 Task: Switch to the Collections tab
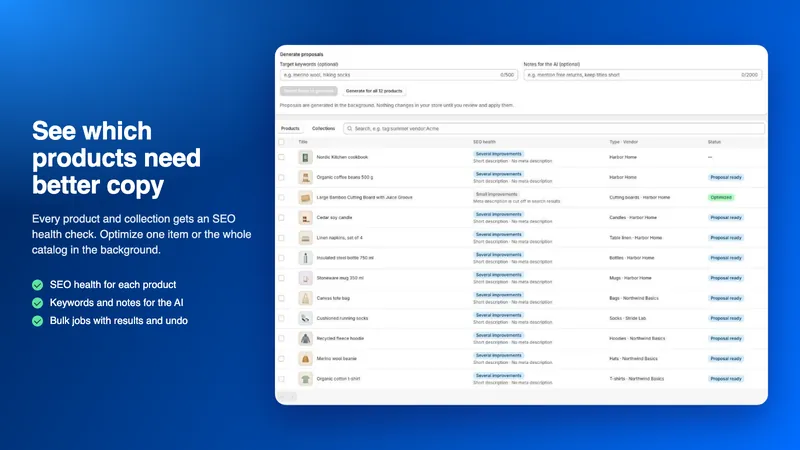[323, 129]
